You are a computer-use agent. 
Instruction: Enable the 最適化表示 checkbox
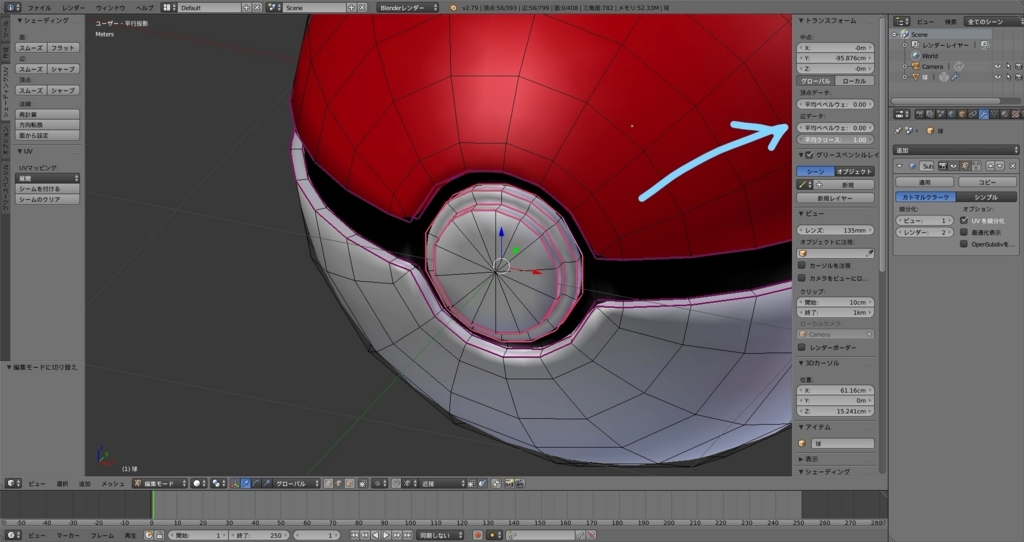click(962, 231)
